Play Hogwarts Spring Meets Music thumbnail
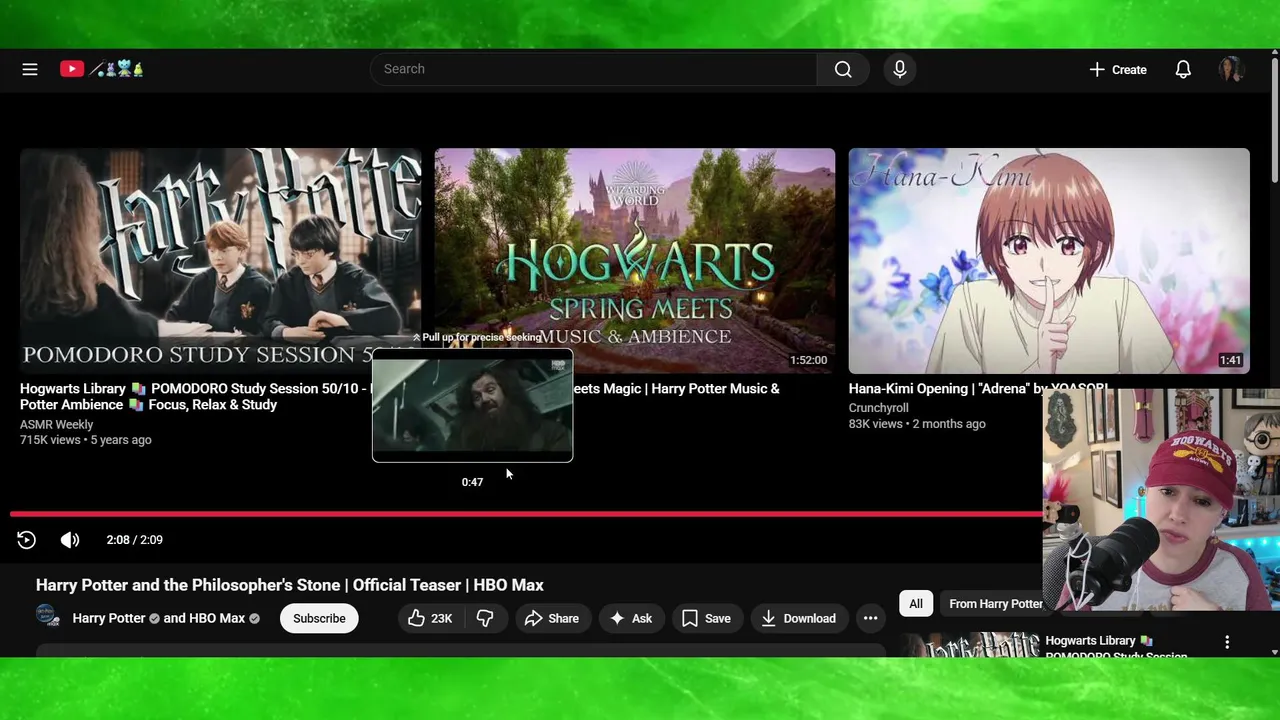 [634, 260]
